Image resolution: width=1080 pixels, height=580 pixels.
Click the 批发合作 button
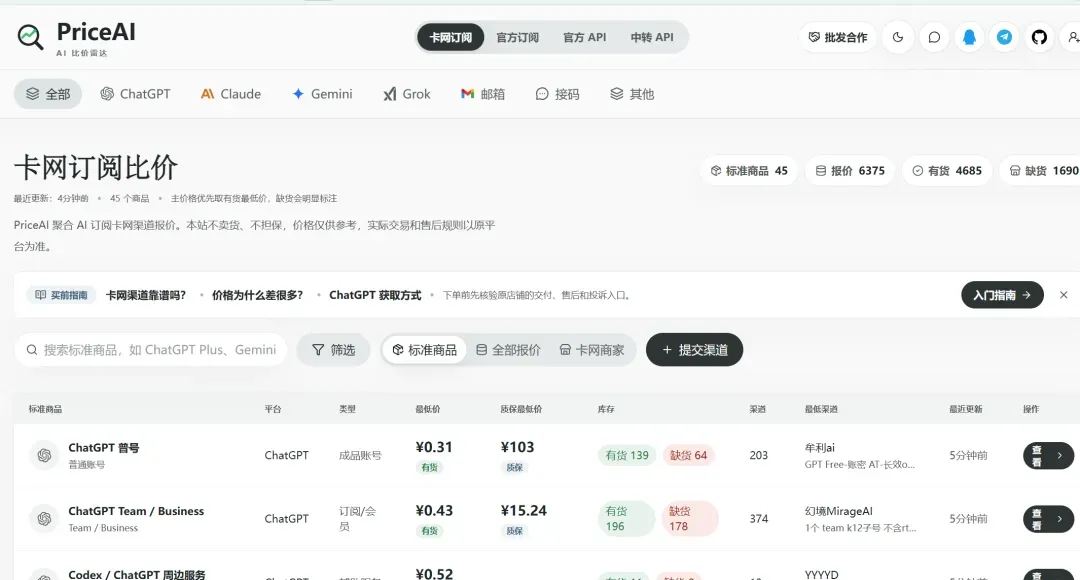coord(838,37)
